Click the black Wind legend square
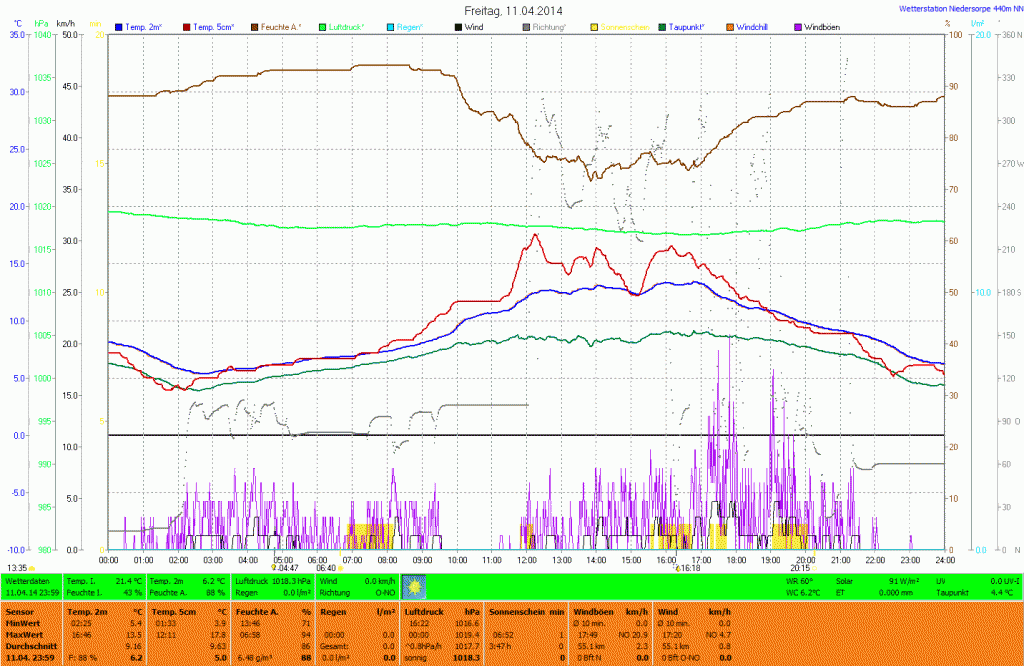 [458, 26]
